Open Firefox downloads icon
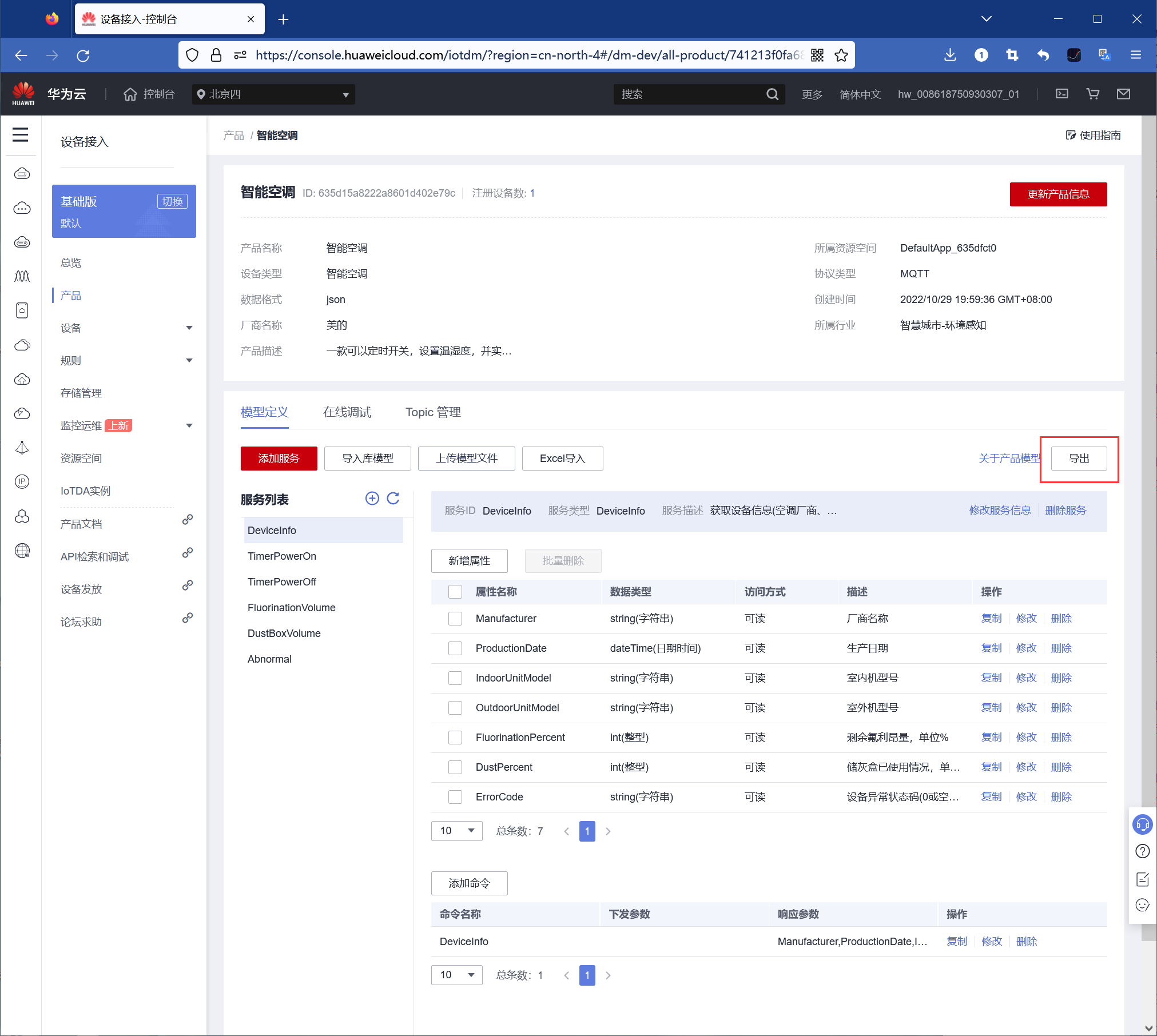The image size is (1157, 1036). click(x=950, y=55)
